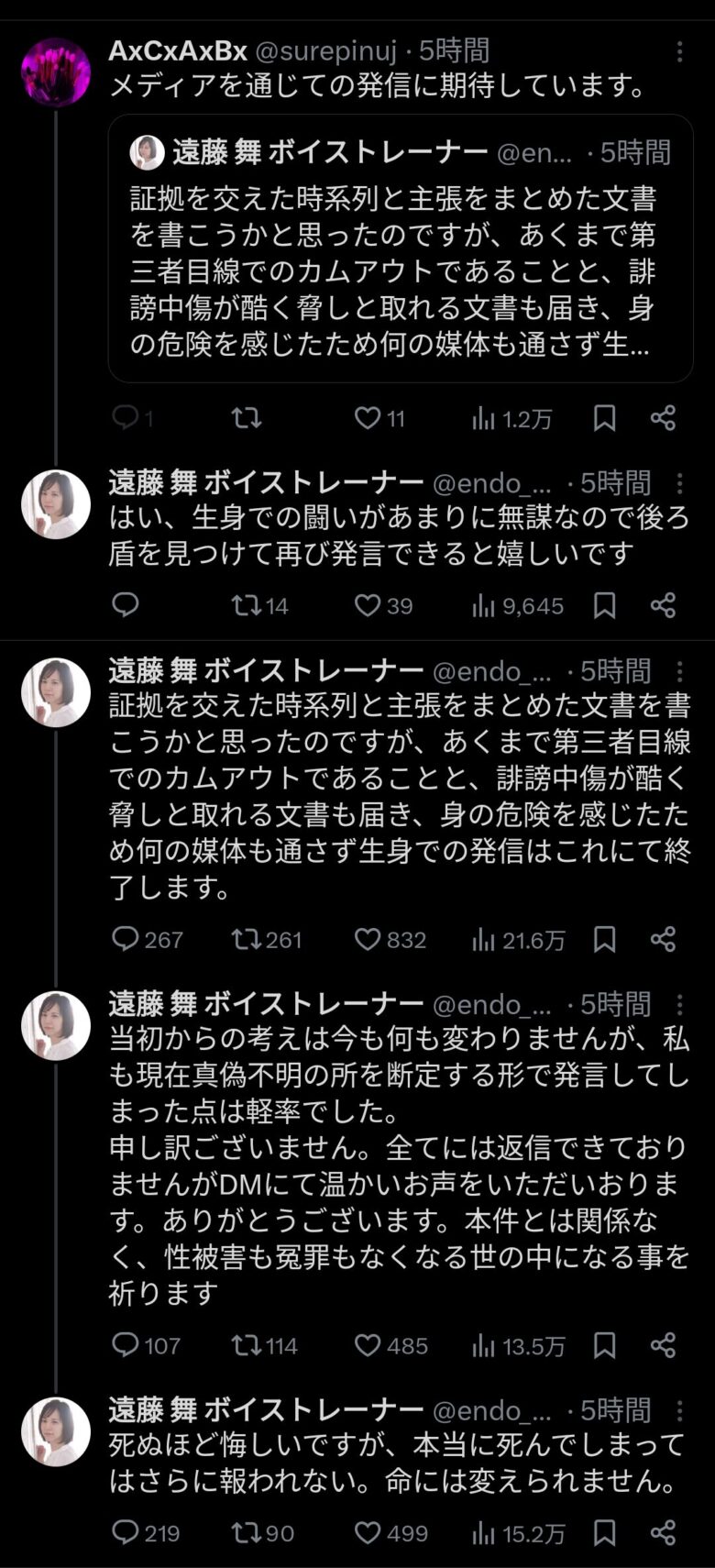This screenshot has width=715, height=1568.
Task: Bookmark the tweet with 15.2万 views
Action: coord(604,1532)
